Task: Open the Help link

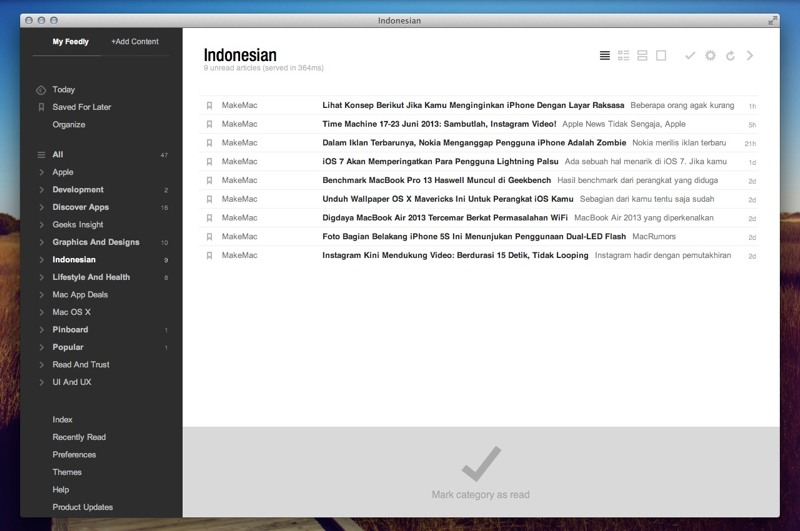Action: [61, 490]
